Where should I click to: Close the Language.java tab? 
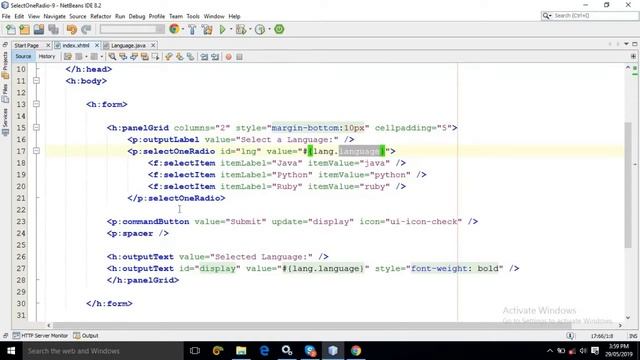[x=153, y=45]
